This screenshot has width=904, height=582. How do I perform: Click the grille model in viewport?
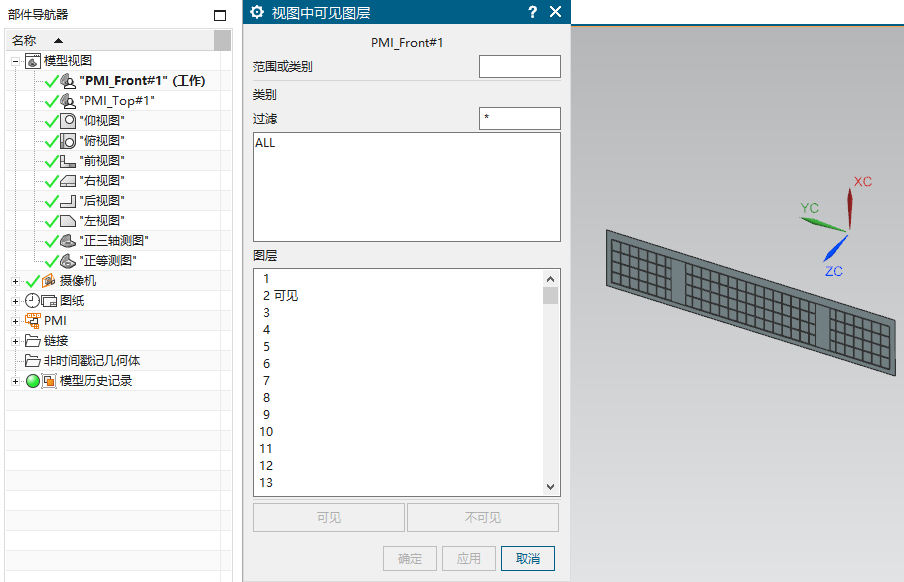751,302
